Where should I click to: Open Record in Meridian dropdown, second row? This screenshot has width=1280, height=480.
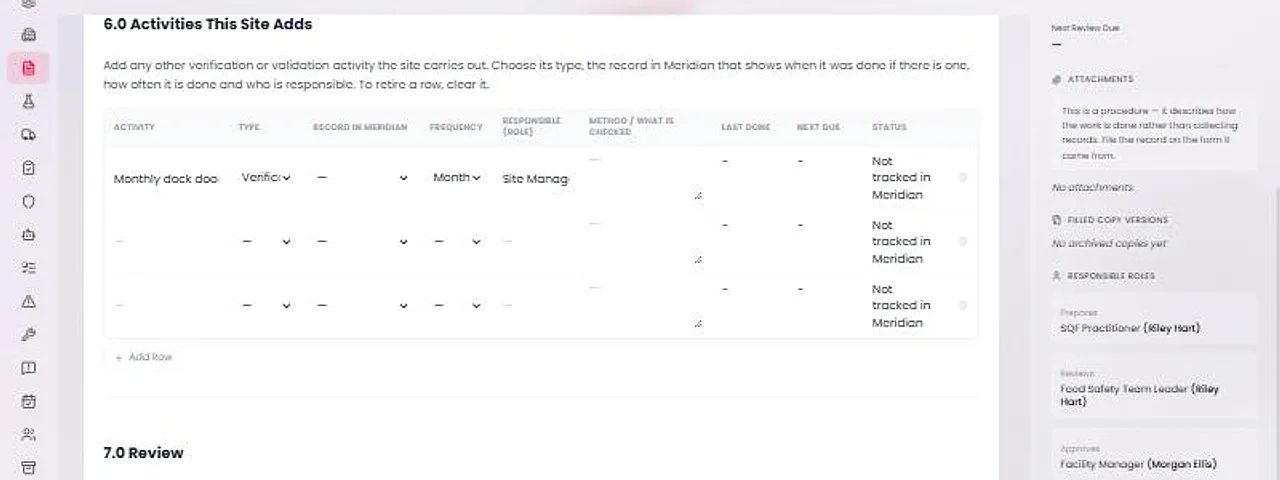pos(362,241)
